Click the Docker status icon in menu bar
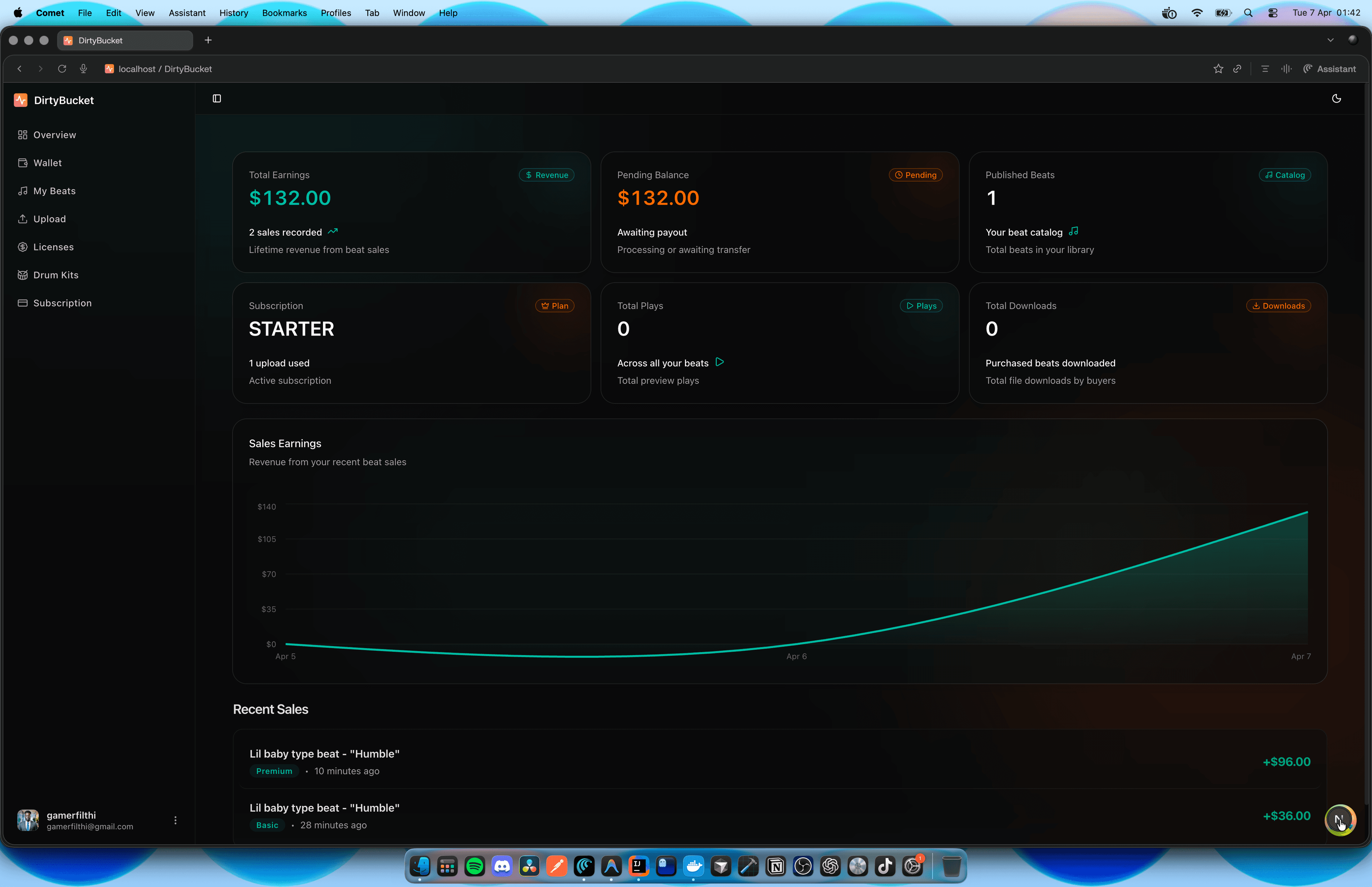 pyautogui.click(x=1169, y=13)
